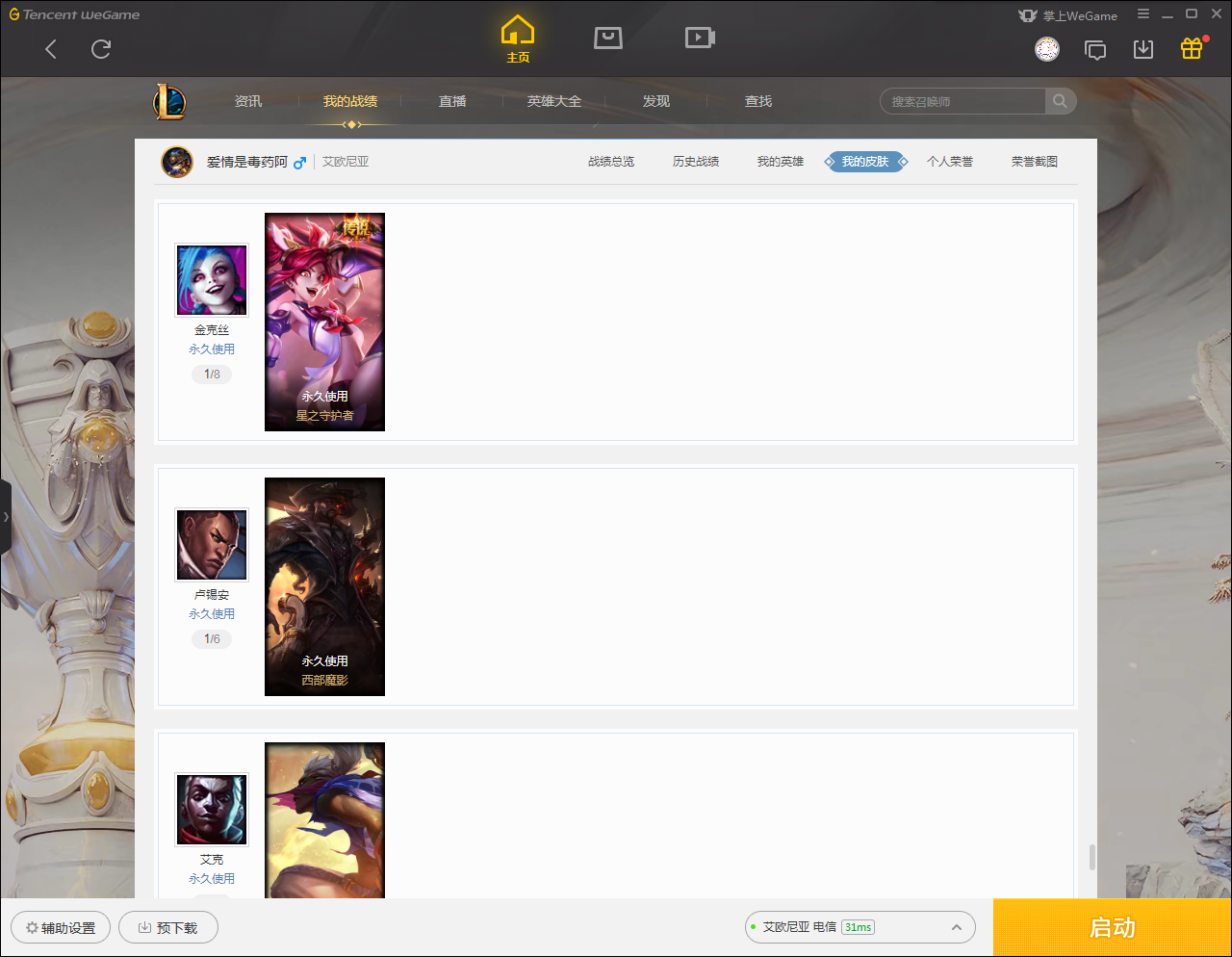Click the 启动 launch button
Viewport: 1232px width, 957px height.
coord(1113,927)
